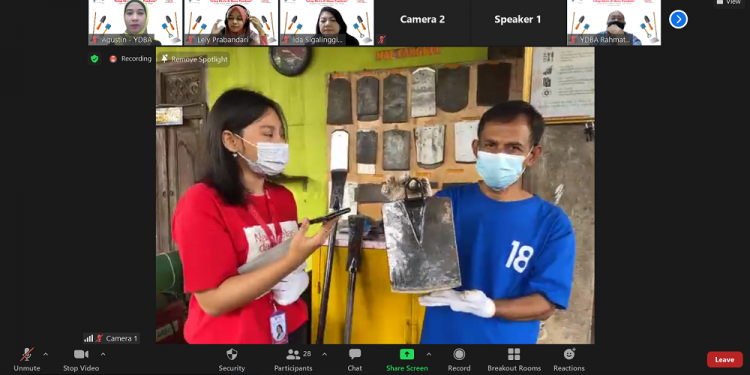This screenshot has height=375, width=750.
Task: Open the Chat panel
Action: point(355,360)
